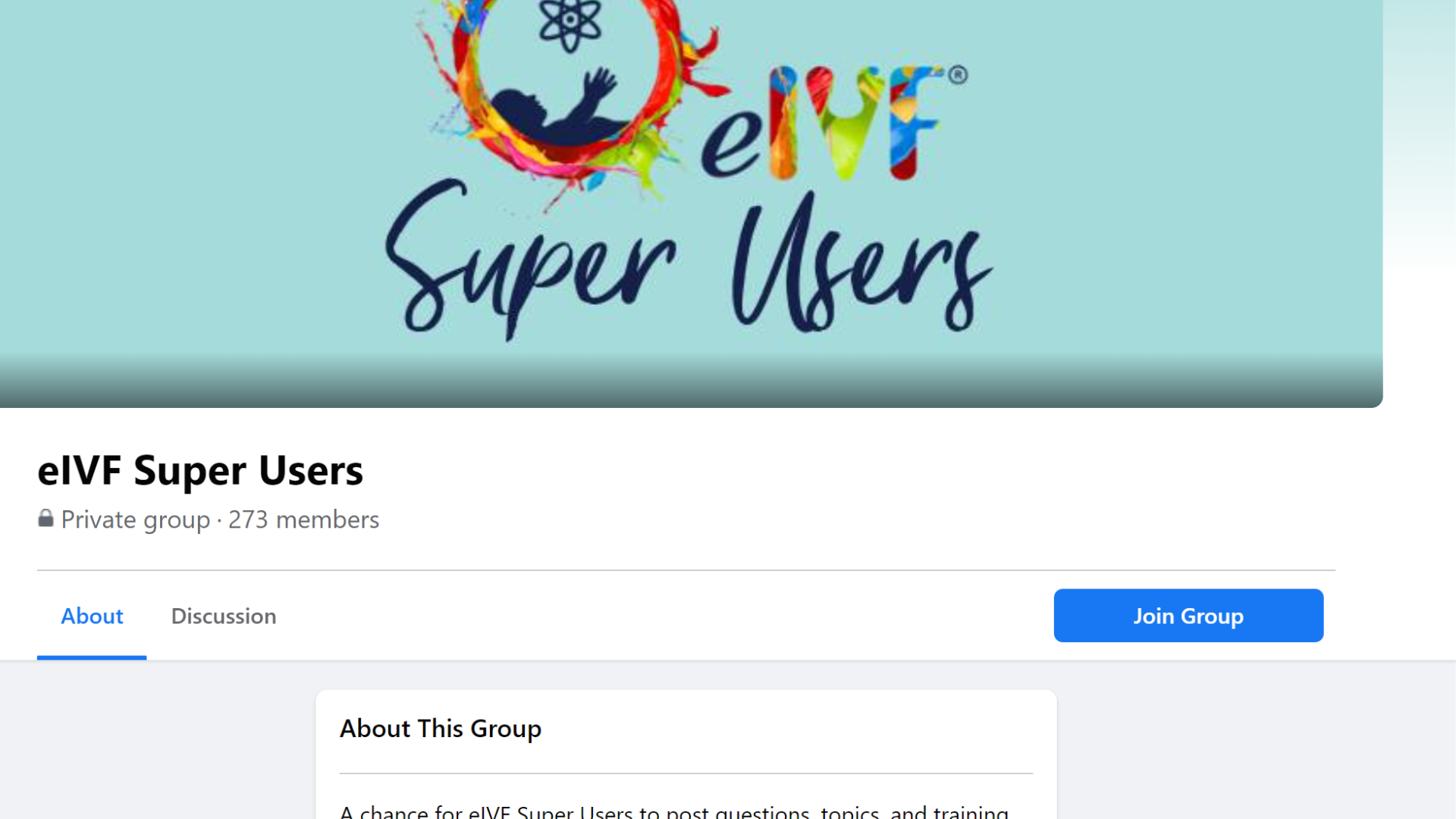1456x819 pixels.
Task: Click the registered trademark symbol
Action: [x=958, y=75]
